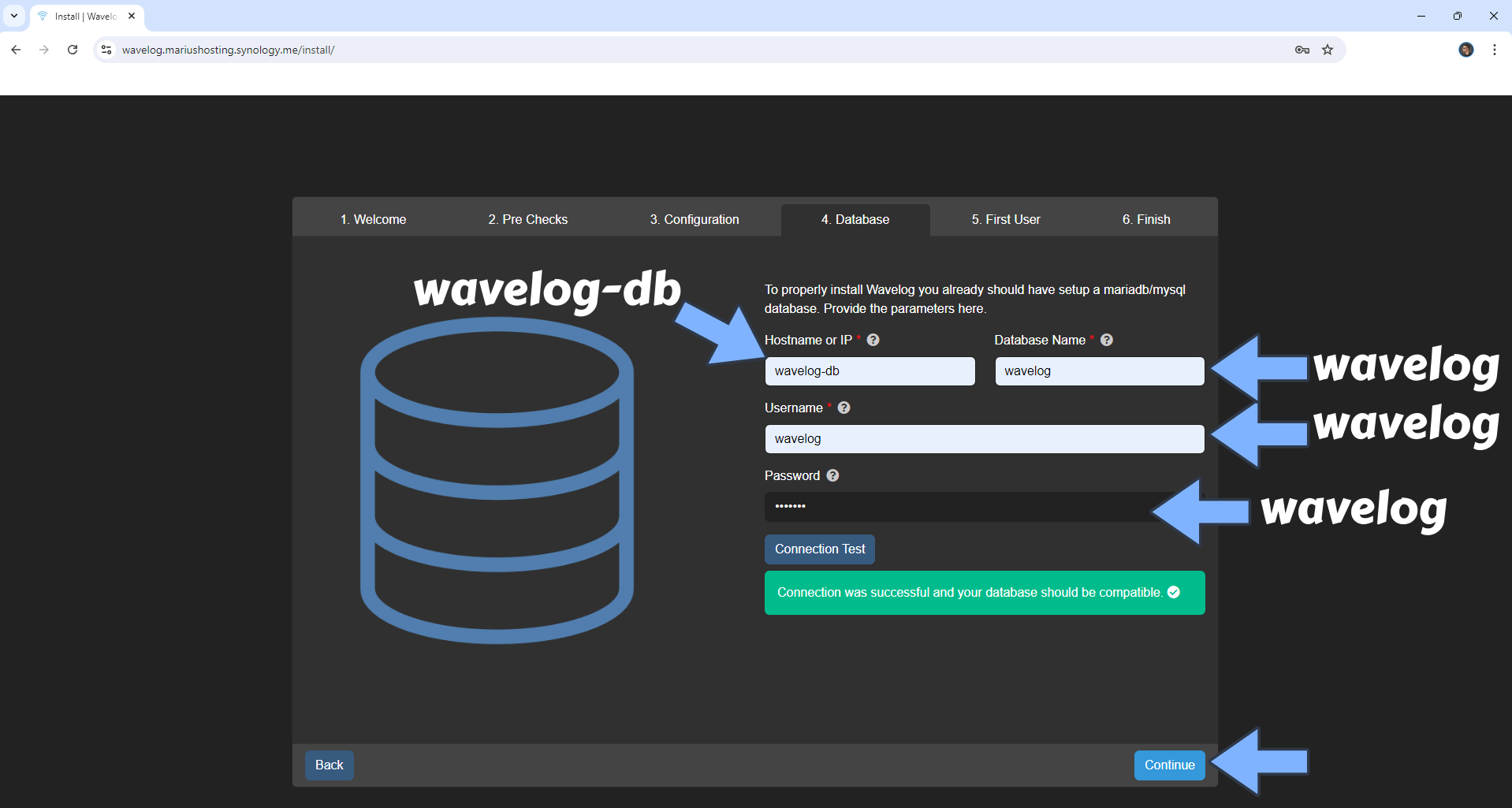The width and height of the screenshot is (1512, 808).
Task: Go to the 6. Finish tab
Action: (1146, 219)
